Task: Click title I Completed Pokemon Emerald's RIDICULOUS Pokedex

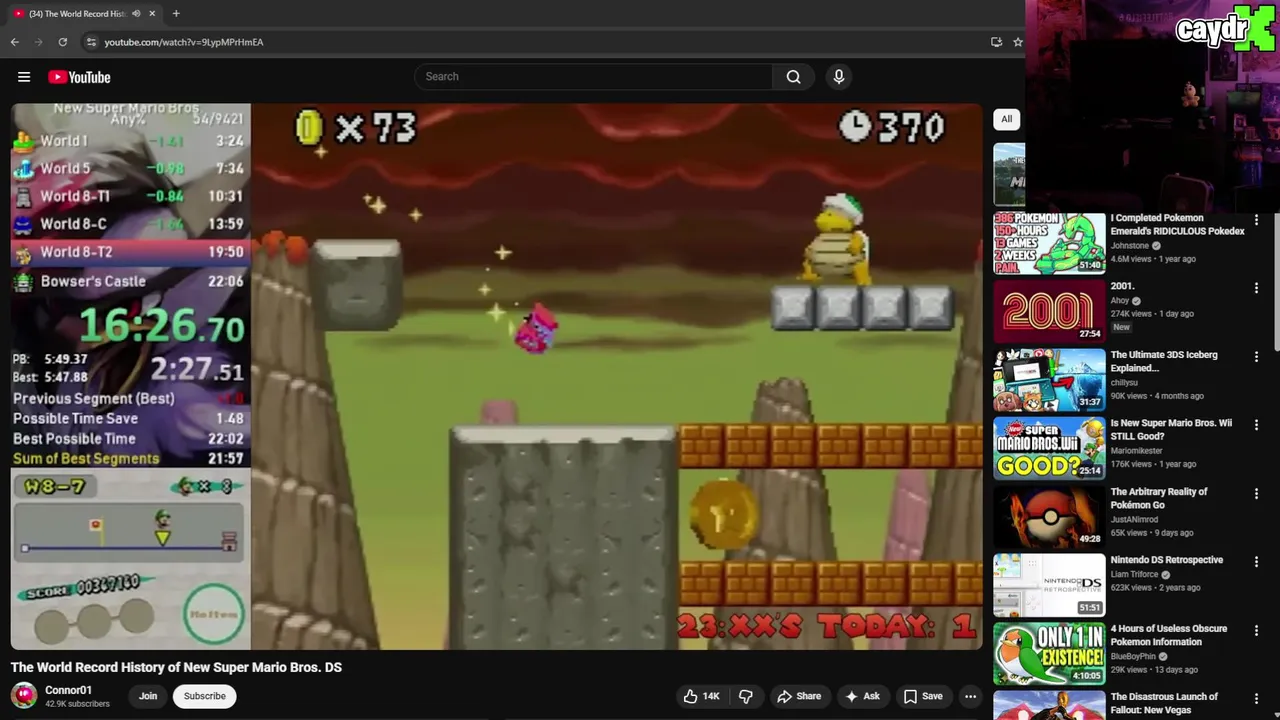Action: [1177, 224]
